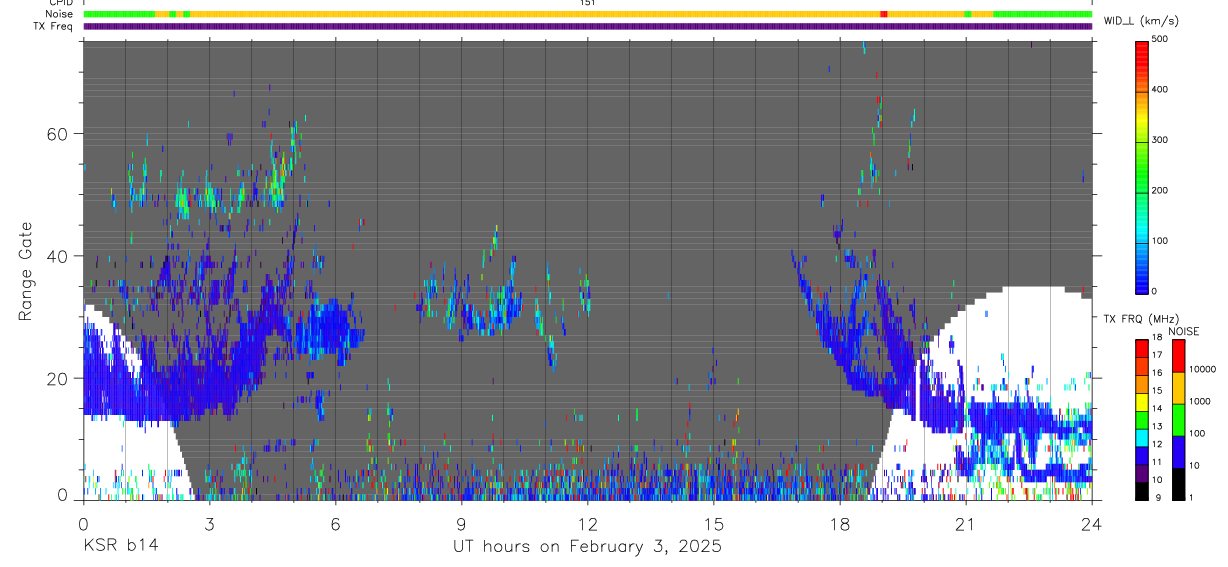This screenshot has height=567, width=1228.
Task: Click the 1000 tick on NOISE scale
Action: [x=1199, y=401]
